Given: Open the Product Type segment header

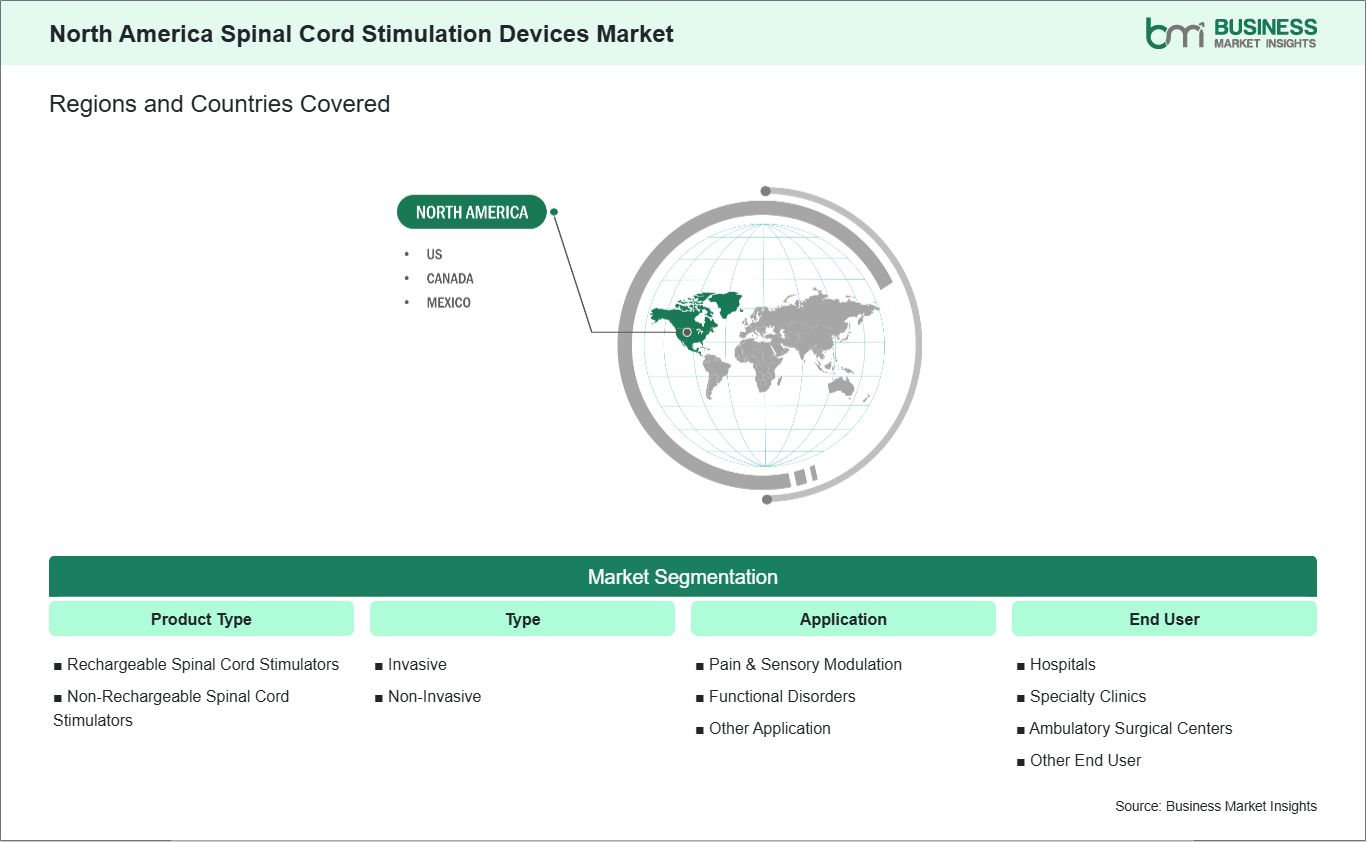Looking at the screenshot, I should click(201, 619).
